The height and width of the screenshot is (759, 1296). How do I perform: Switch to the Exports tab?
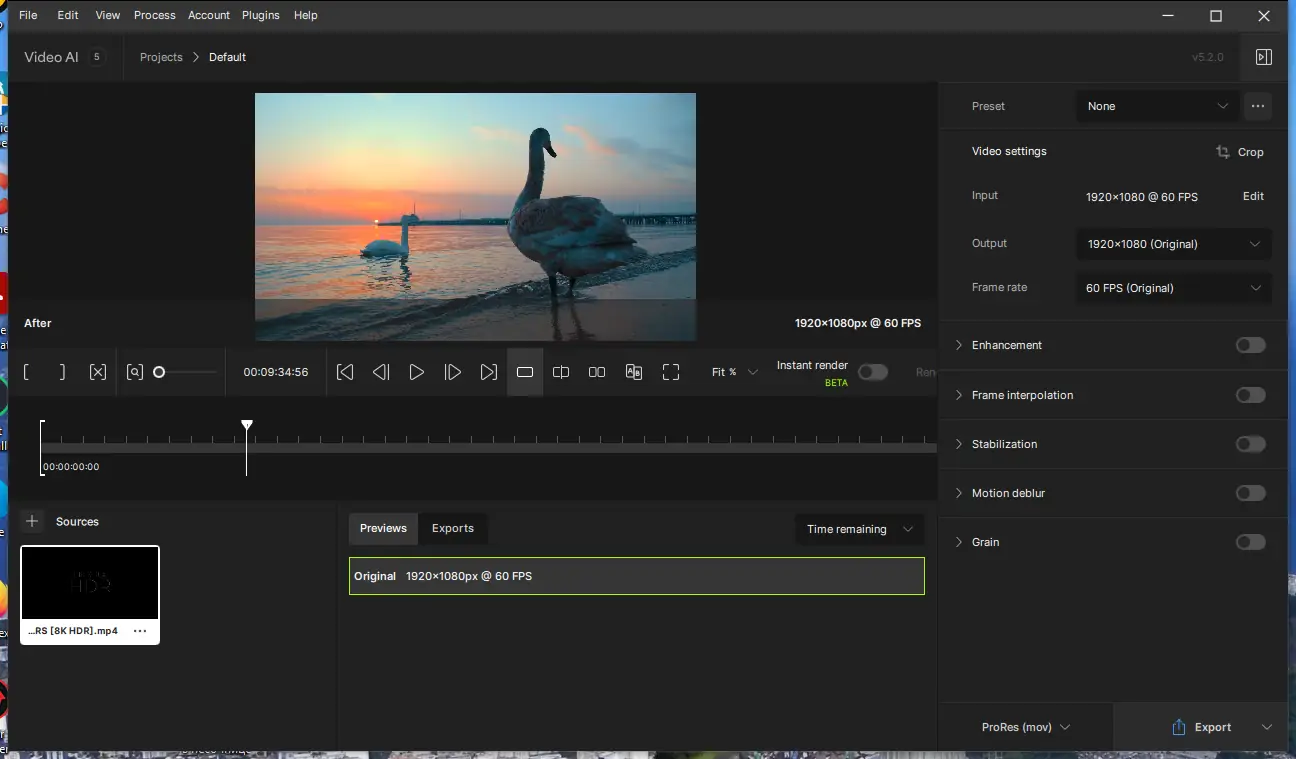click(x=452, y=528)
